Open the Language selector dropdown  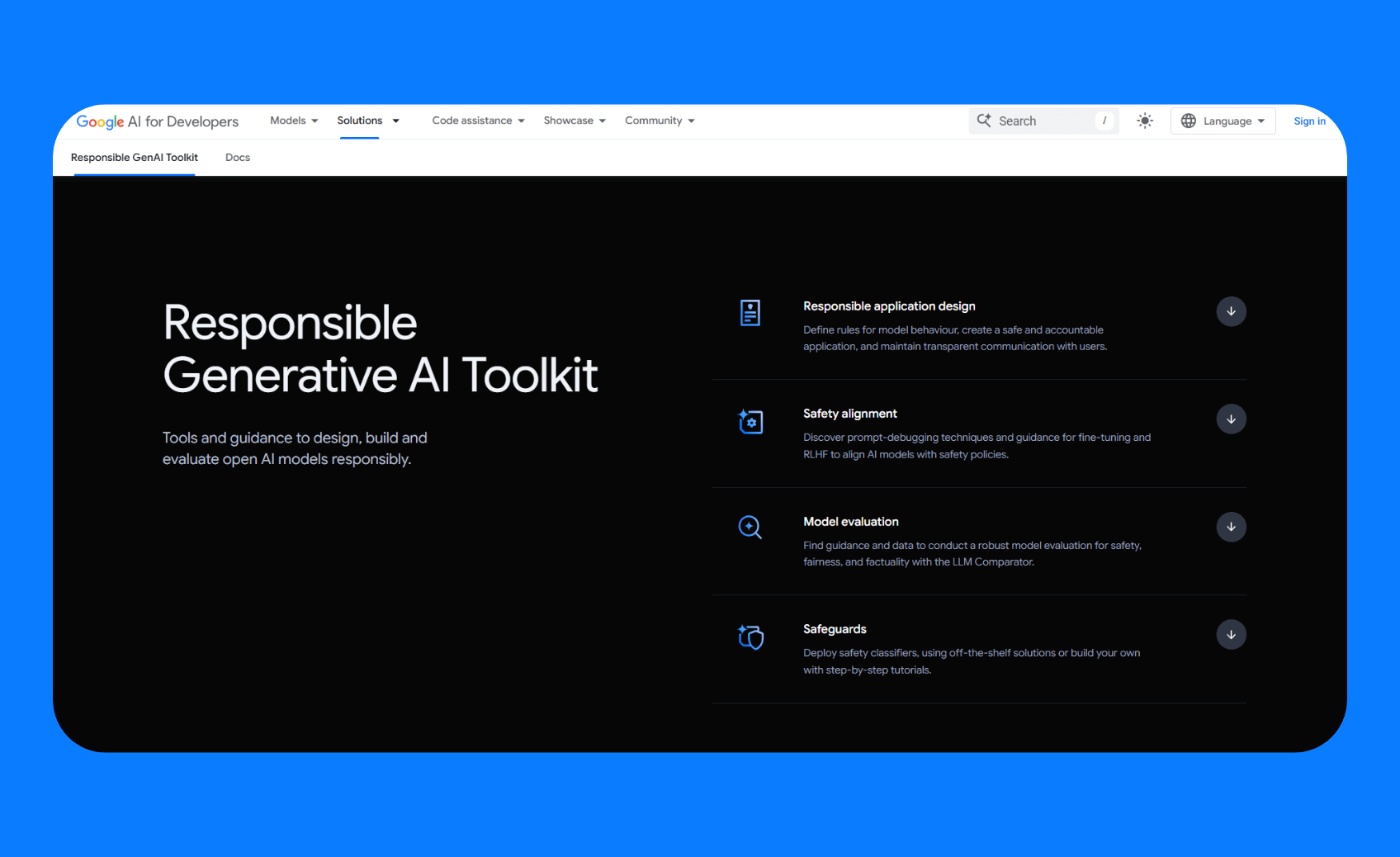1223,121
